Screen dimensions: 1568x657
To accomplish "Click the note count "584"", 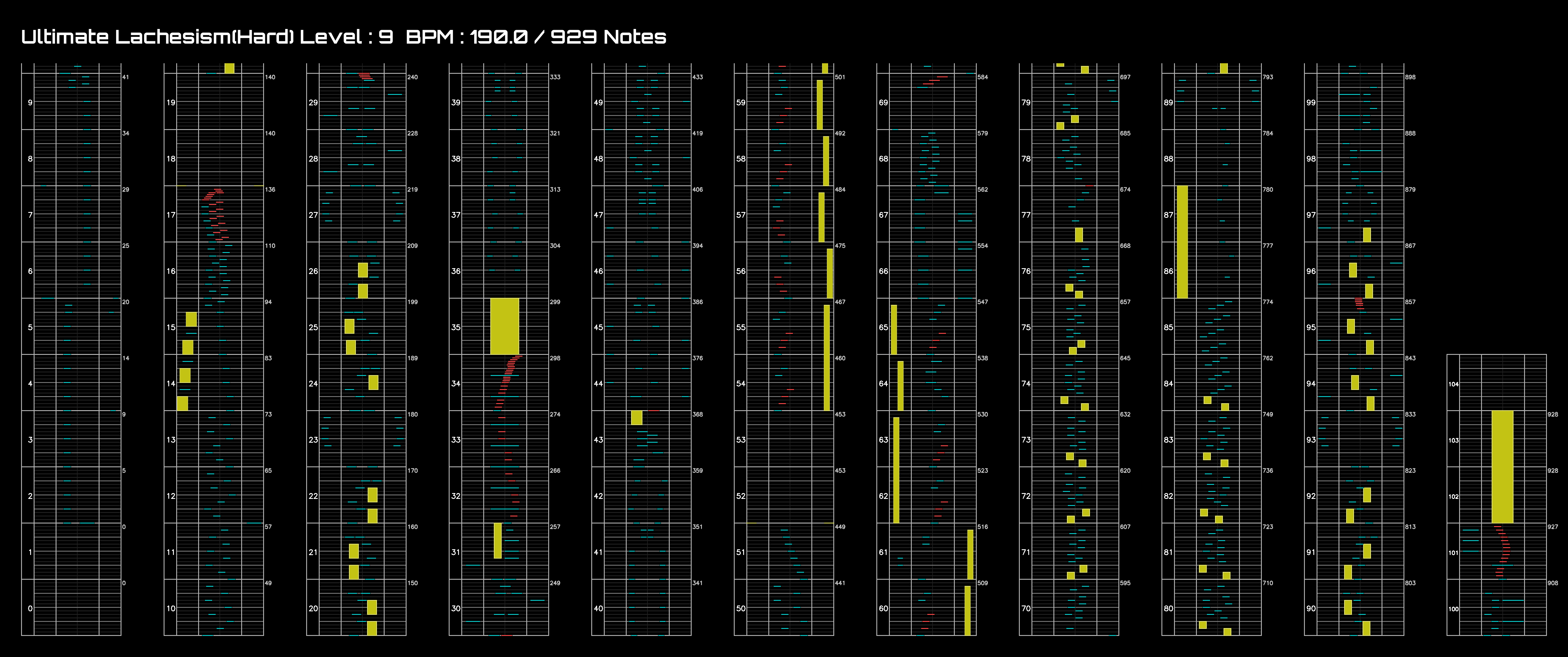I will (x=982, y=77).
